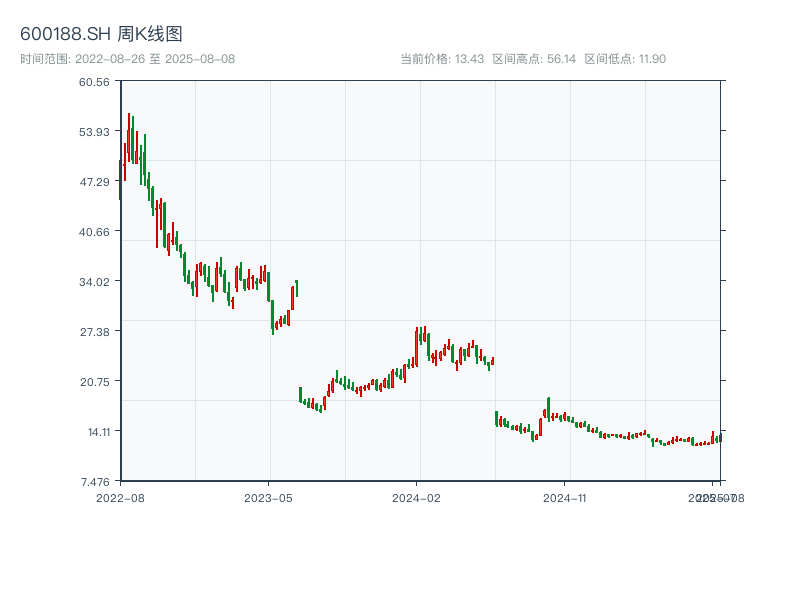Click the 60.56 y-axis price label
This screenshot has width=800, height=600.
[x=94, y=82]
